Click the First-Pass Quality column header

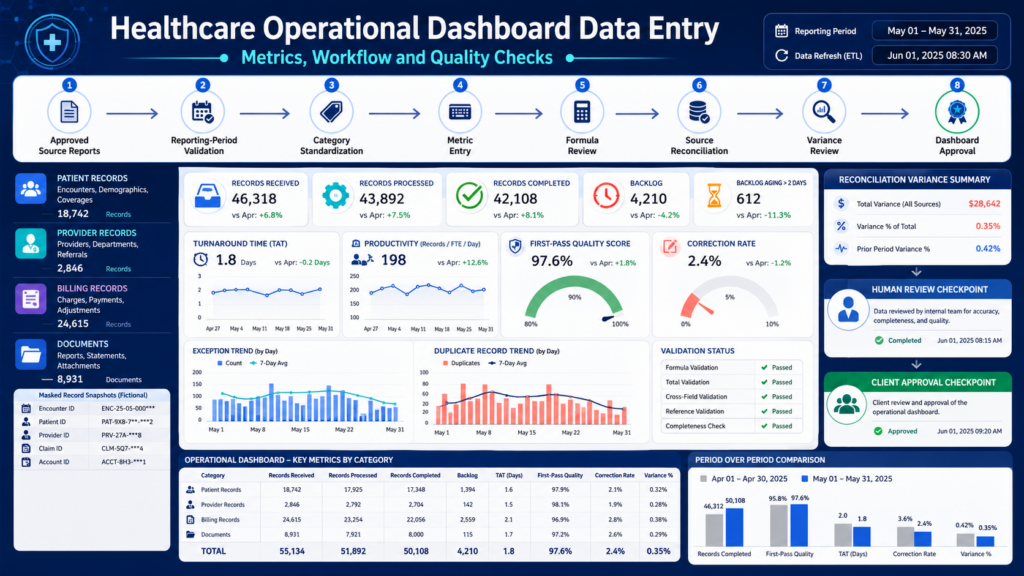(560, 475)
